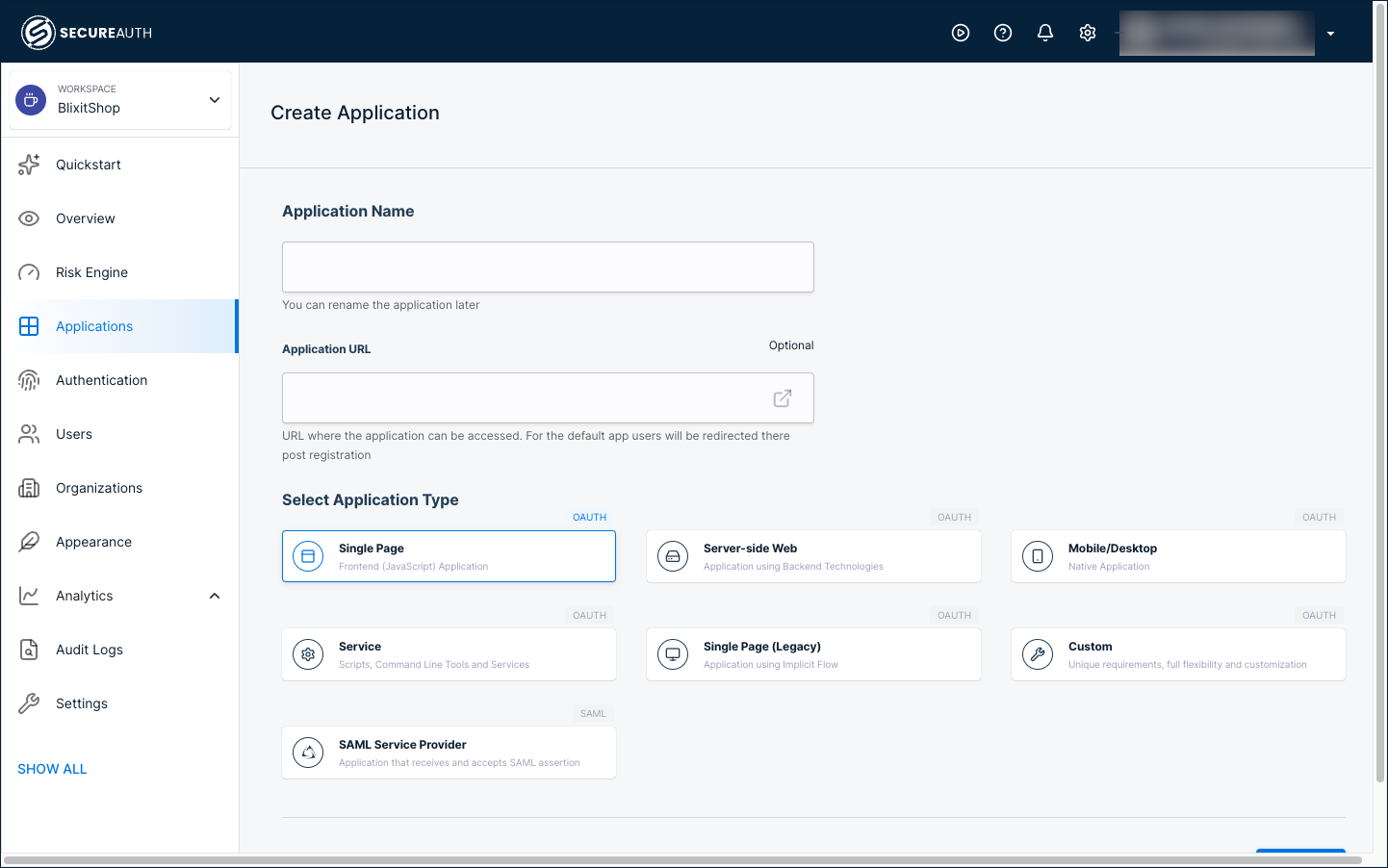Open Risk Engine section

[x=119, y=272]
